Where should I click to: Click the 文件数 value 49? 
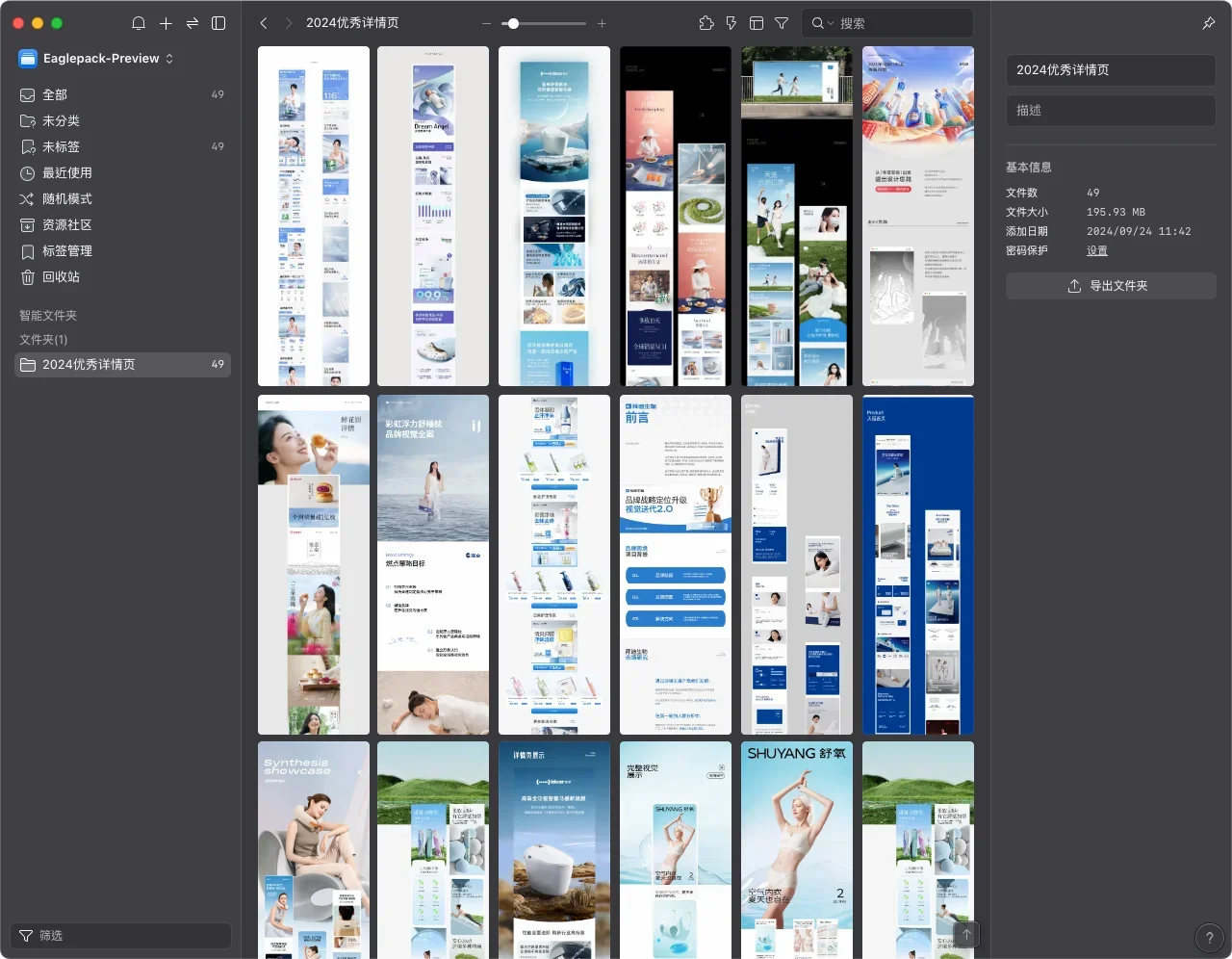pos(1093,193)
